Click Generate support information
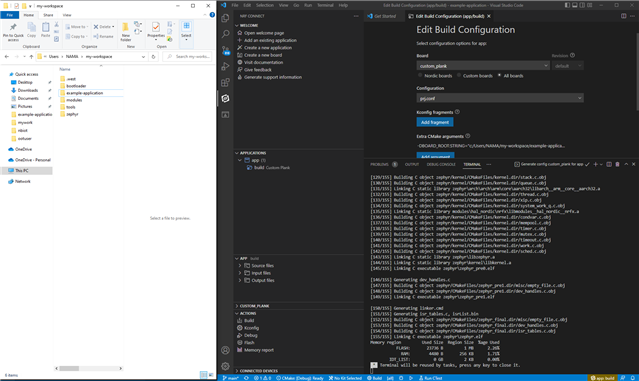Screen dimensions: 639x381 pos(273,77)
